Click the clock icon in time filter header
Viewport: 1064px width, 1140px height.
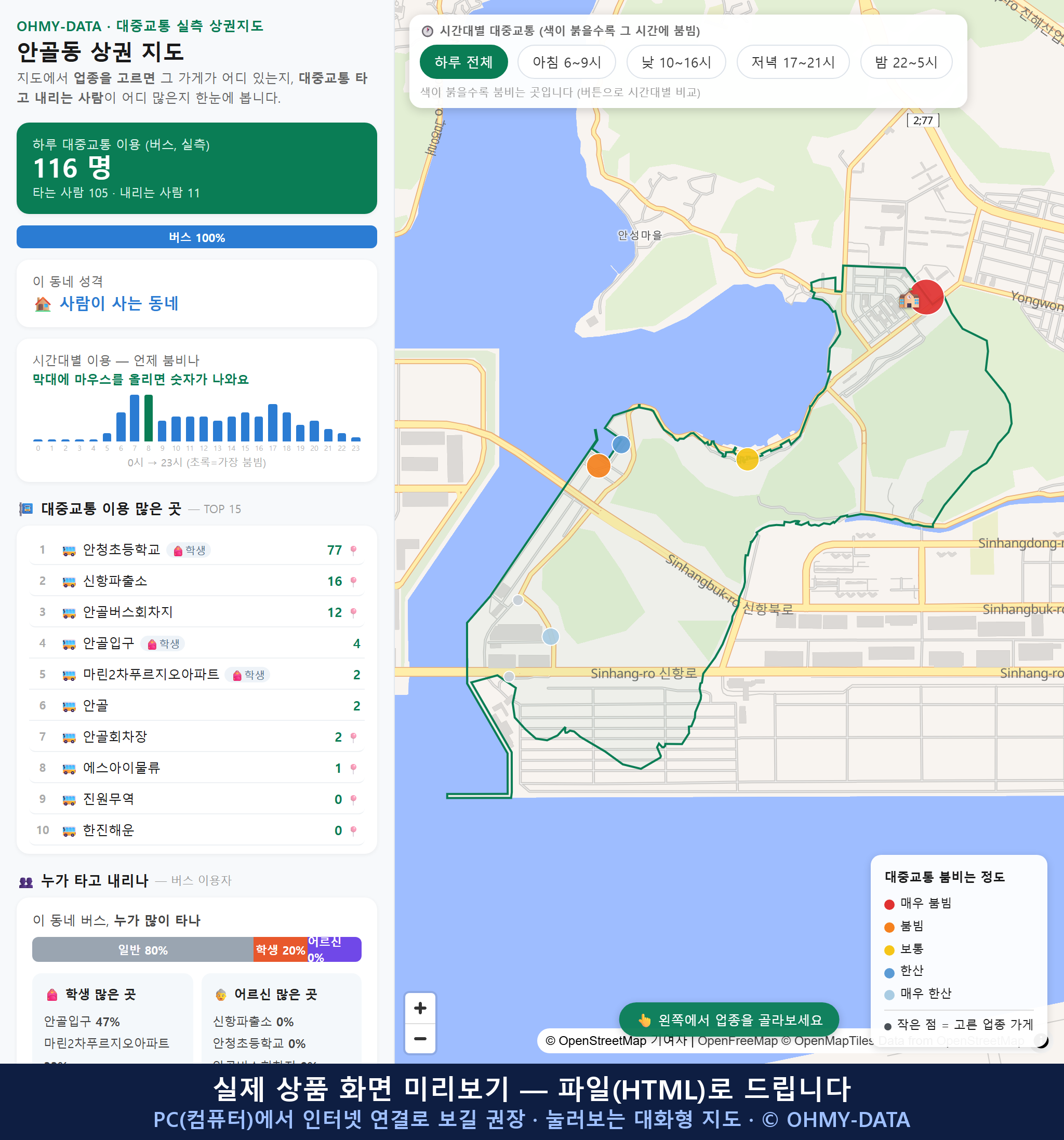[x=428, y=31]
